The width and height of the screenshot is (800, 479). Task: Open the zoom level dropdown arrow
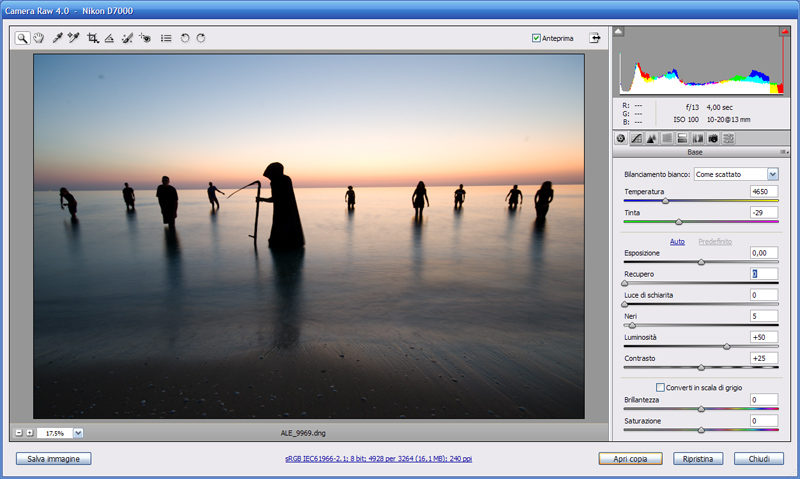78,433
